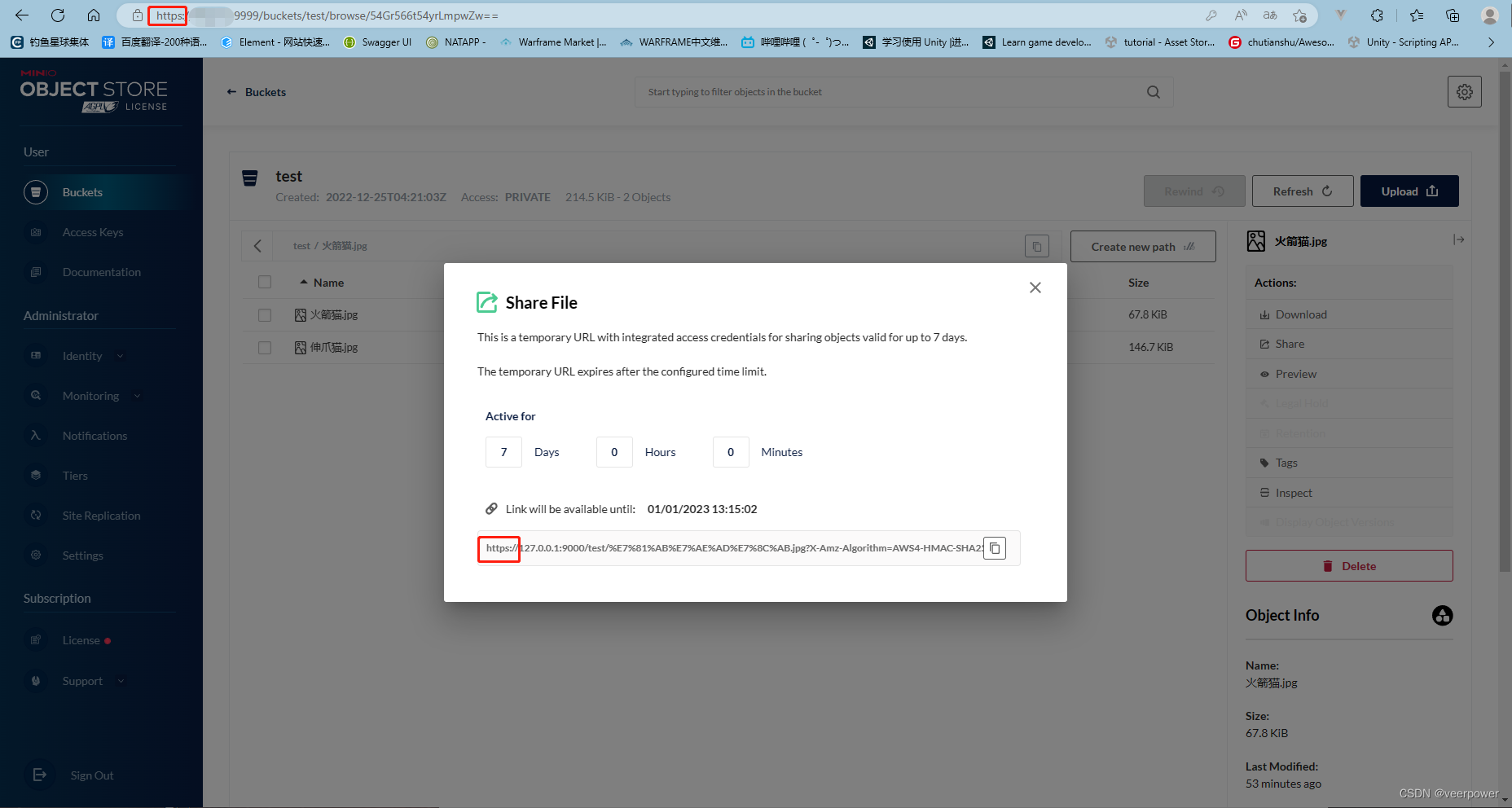Show more bookmarks chevron
The height and width of the screenshot is (808, 1512).
[1491, 42]
